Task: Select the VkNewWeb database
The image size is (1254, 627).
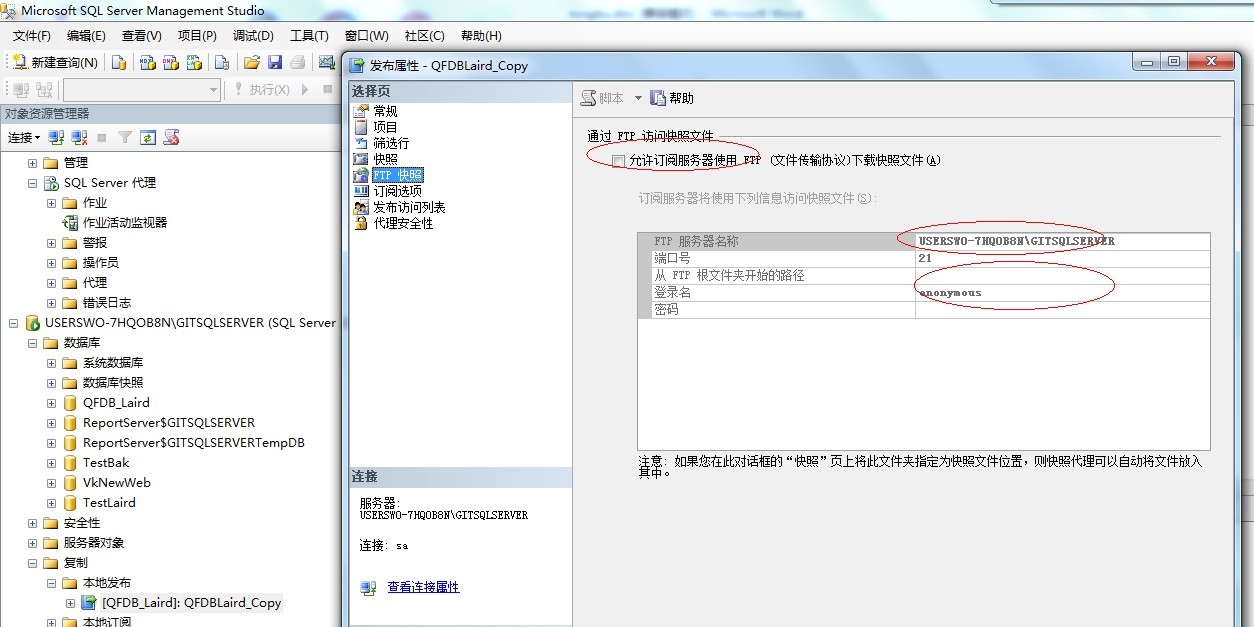Action: click(117, 483)
